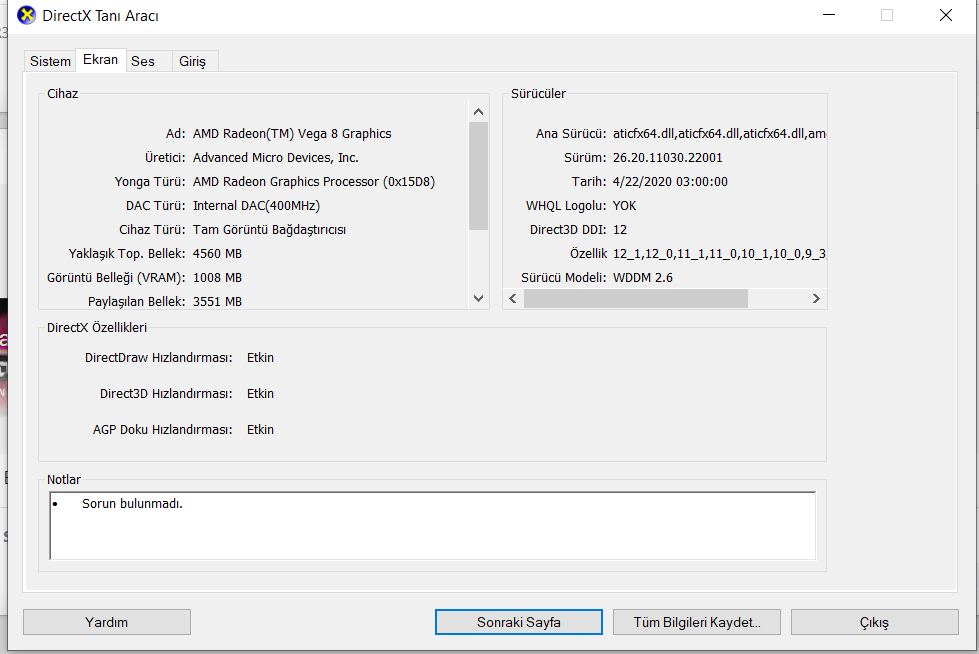Click 'AMD Radeon(TM) Vega 8 Graphics' name value
Screen dimensions: 979x654
click(292, 134)
